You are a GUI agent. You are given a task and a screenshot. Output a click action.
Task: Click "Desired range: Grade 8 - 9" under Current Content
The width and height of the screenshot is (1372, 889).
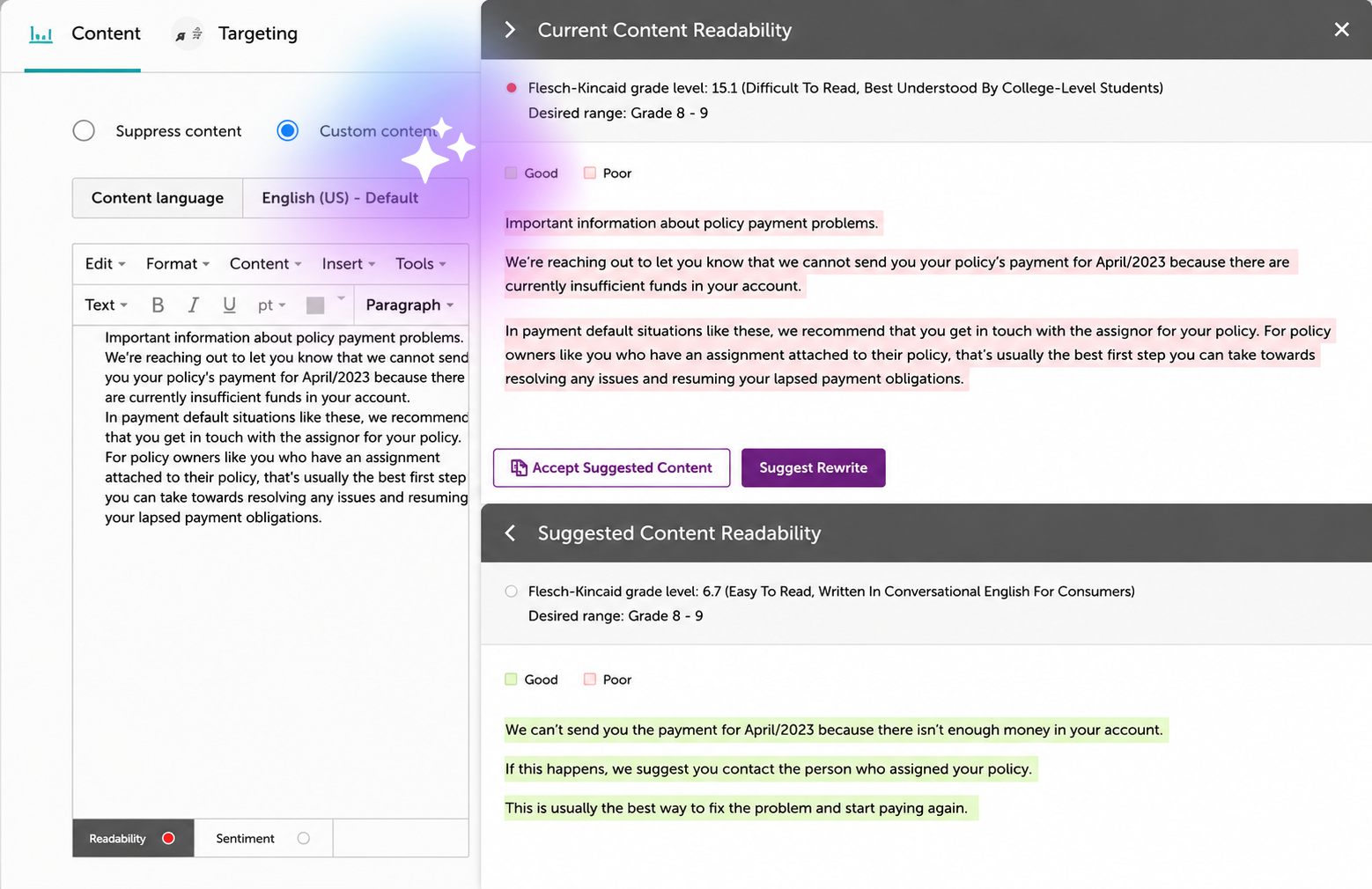pyautogui.click(x=618, y=113)
